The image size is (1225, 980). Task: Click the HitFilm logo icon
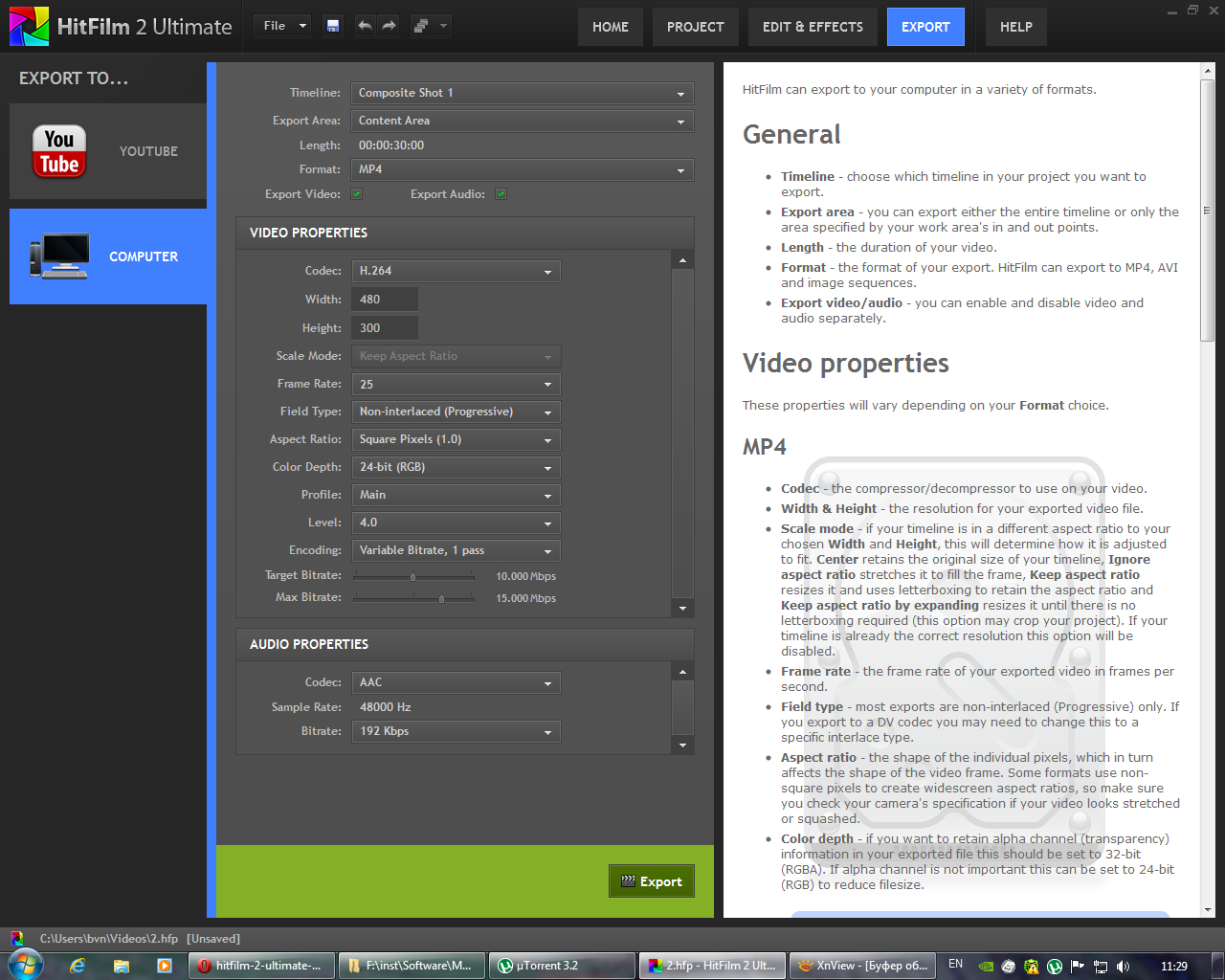pyautogui.click(x=29, y=27)
